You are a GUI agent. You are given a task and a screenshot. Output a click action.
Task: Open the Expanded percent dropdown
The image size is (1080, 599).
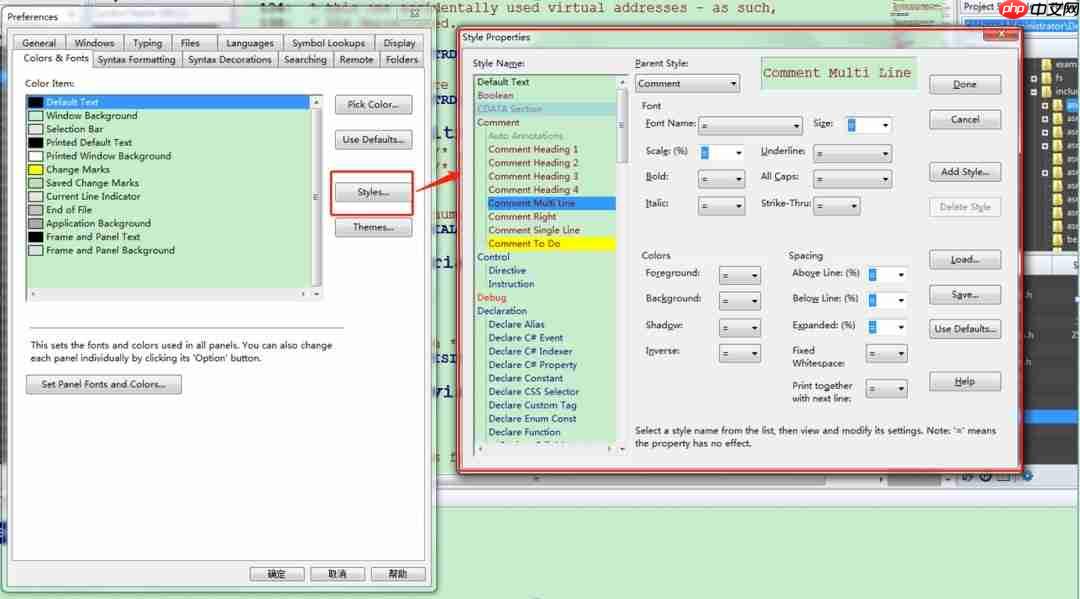pos(887,327)
